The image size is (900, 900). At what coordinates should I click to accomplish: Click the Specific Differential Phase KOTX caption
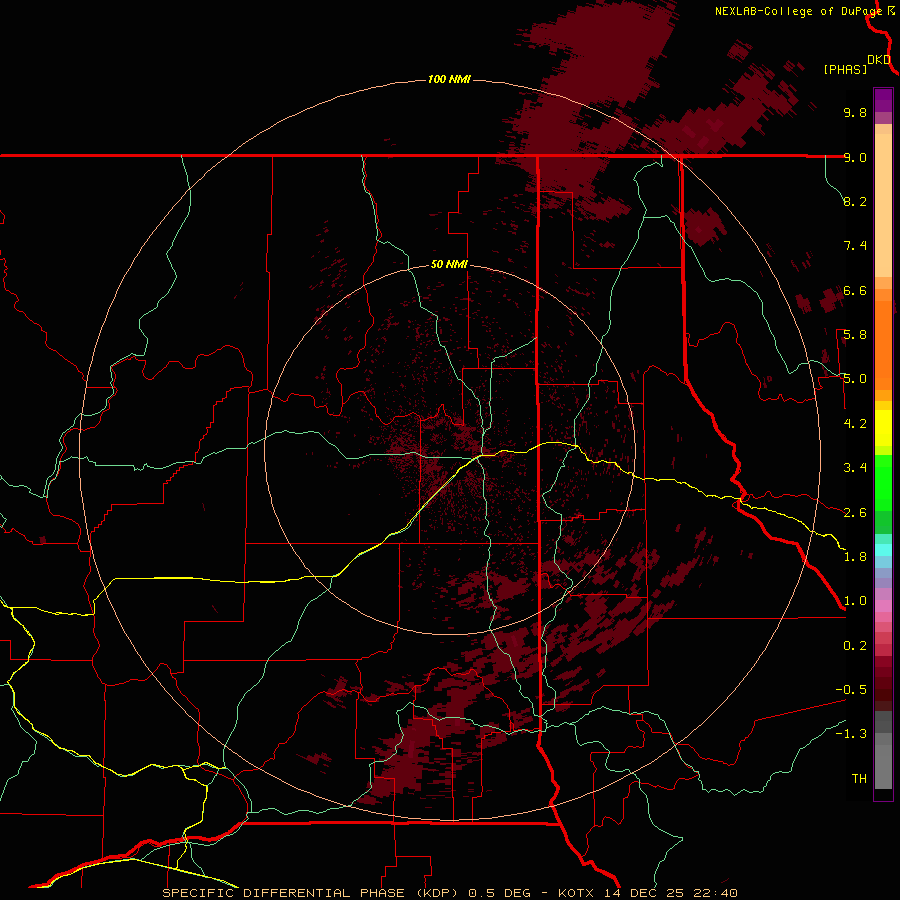click(450, 893)
